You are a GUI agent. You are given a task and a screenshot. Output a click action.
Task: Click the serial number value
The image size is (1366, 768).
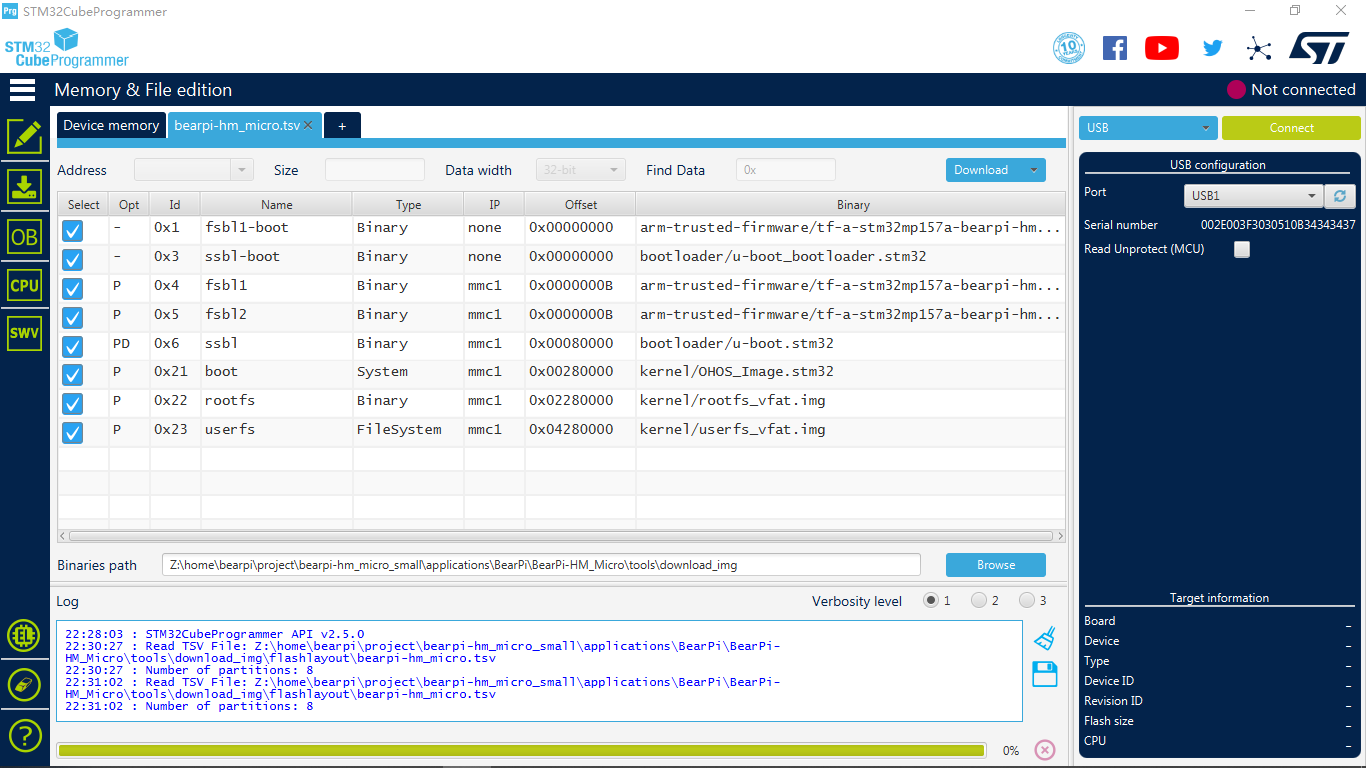(1278, 225)
